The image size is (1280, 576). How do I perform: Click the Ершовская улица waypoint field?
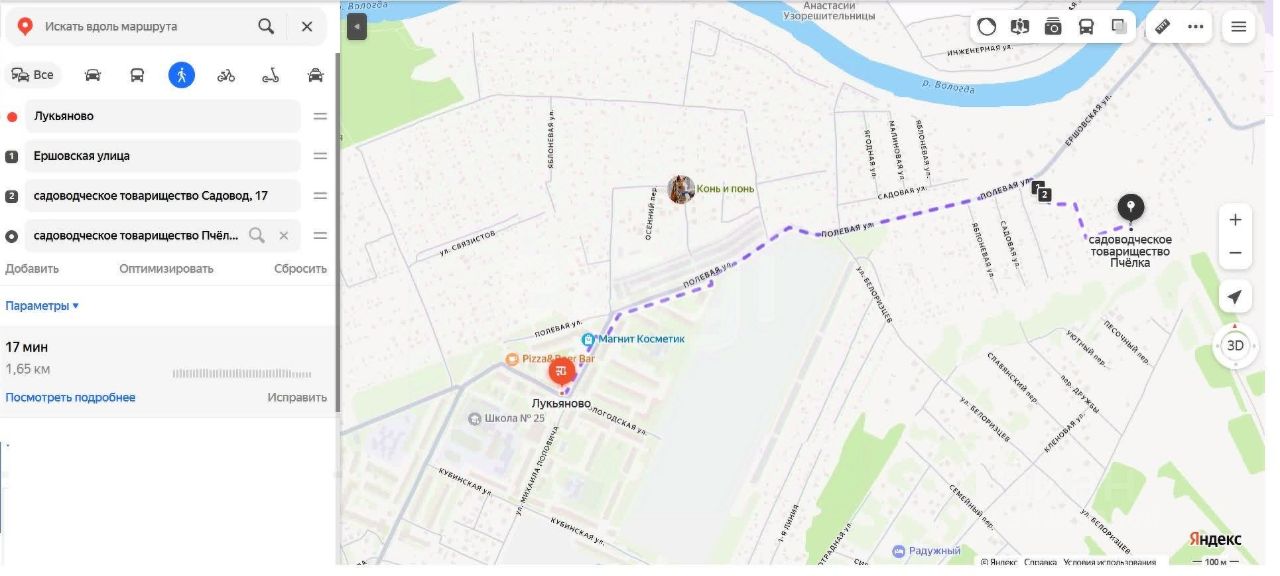(163, 156)
